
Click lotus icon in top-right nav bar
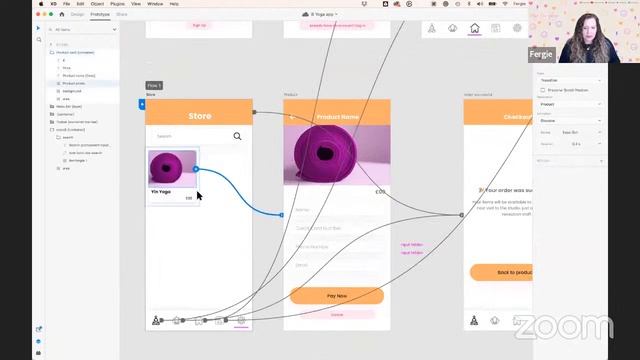coord(453,28)
